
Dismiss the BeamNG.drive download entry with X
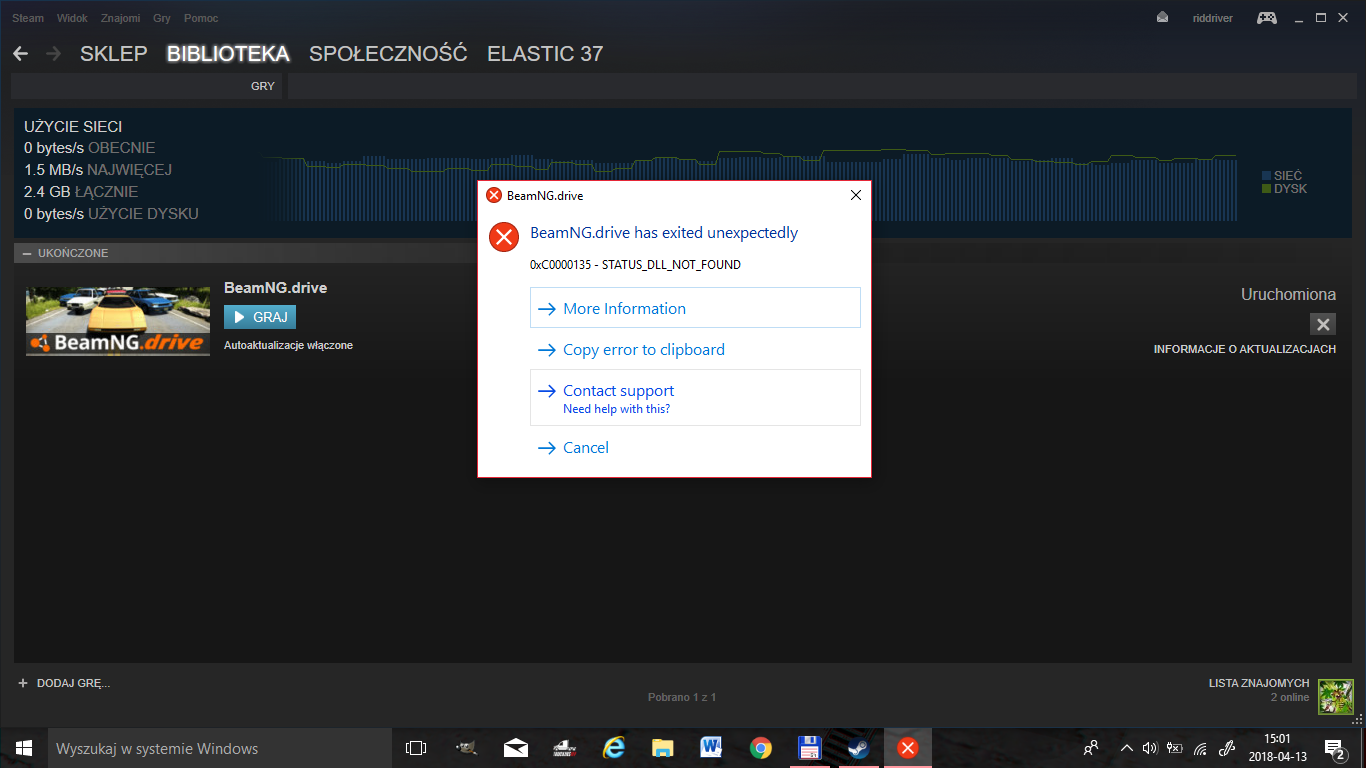pyautogui.click(x=1323, y=324)
